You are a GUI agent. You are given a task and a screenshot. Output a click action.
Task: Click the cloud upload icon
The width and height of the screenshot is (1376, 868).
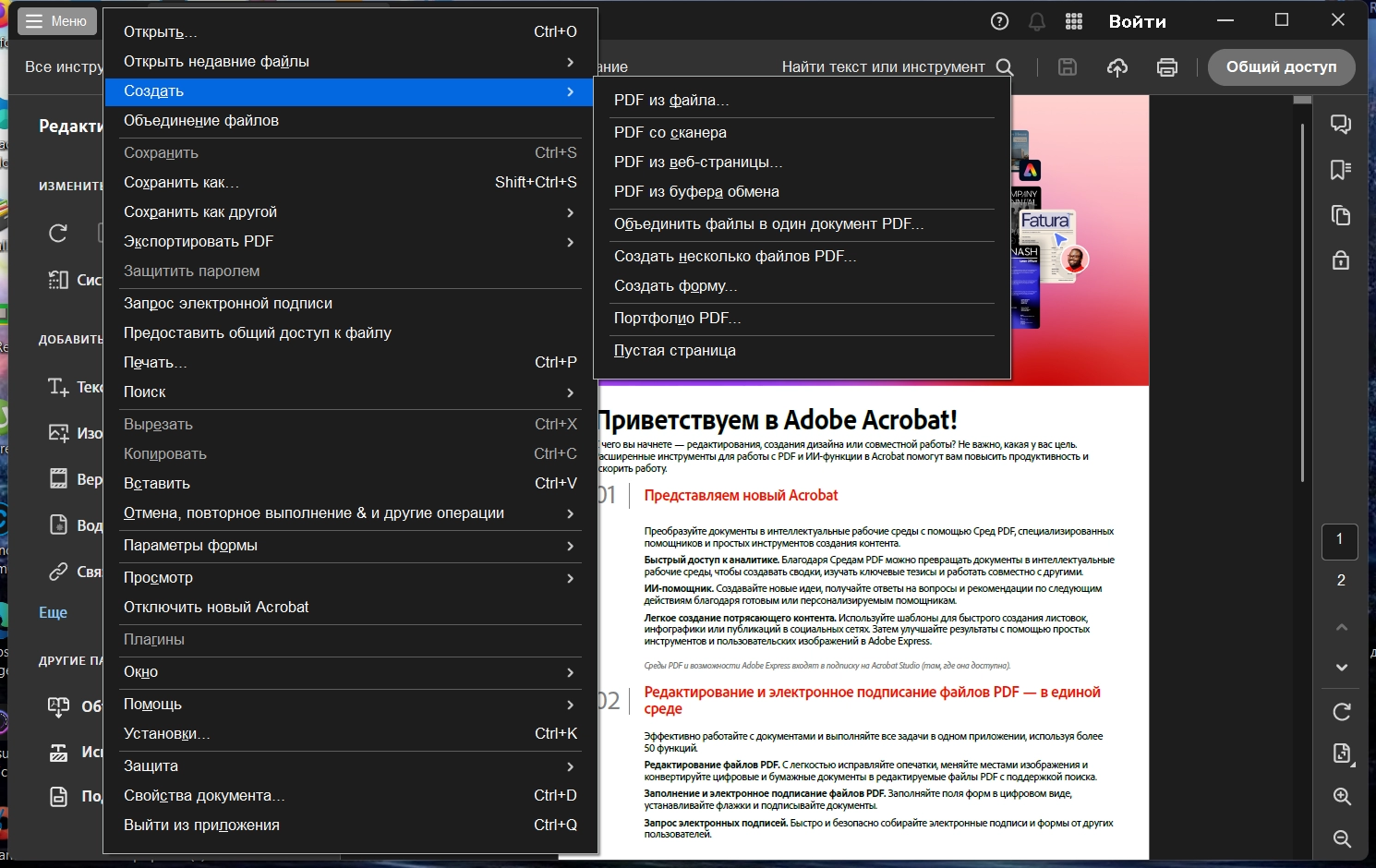pyautogui.click(x=1117, y=66)
